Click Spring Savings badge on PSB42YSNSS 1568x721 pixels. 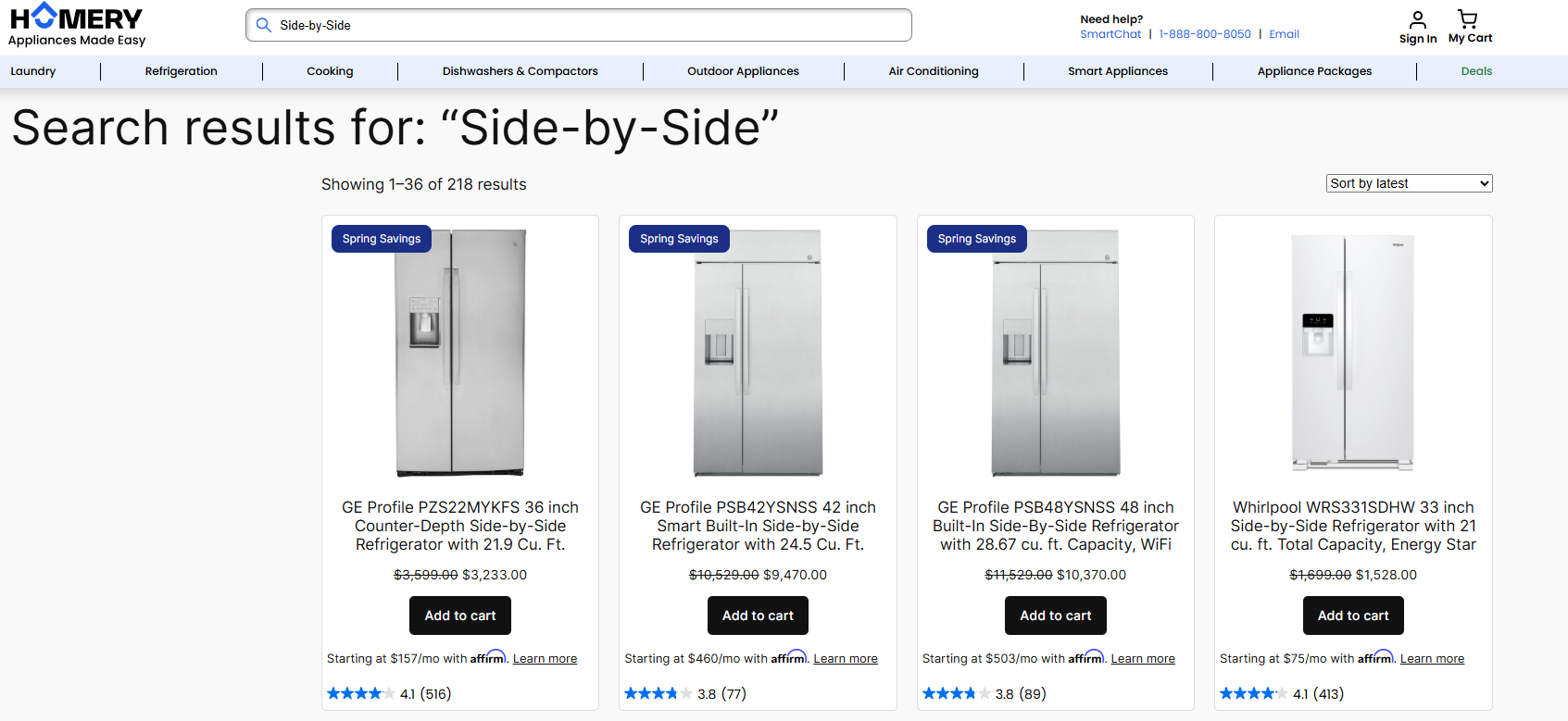(x=679, y=239)
